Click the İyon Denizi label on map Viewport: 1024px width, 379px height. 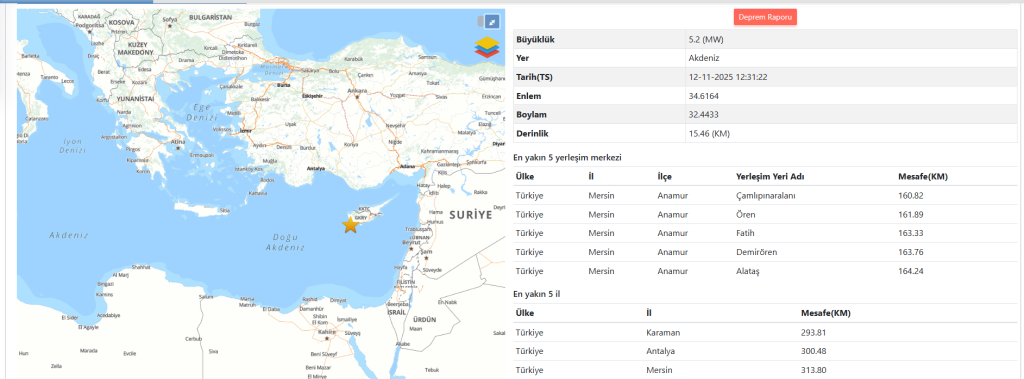click(x=72, y=145)
